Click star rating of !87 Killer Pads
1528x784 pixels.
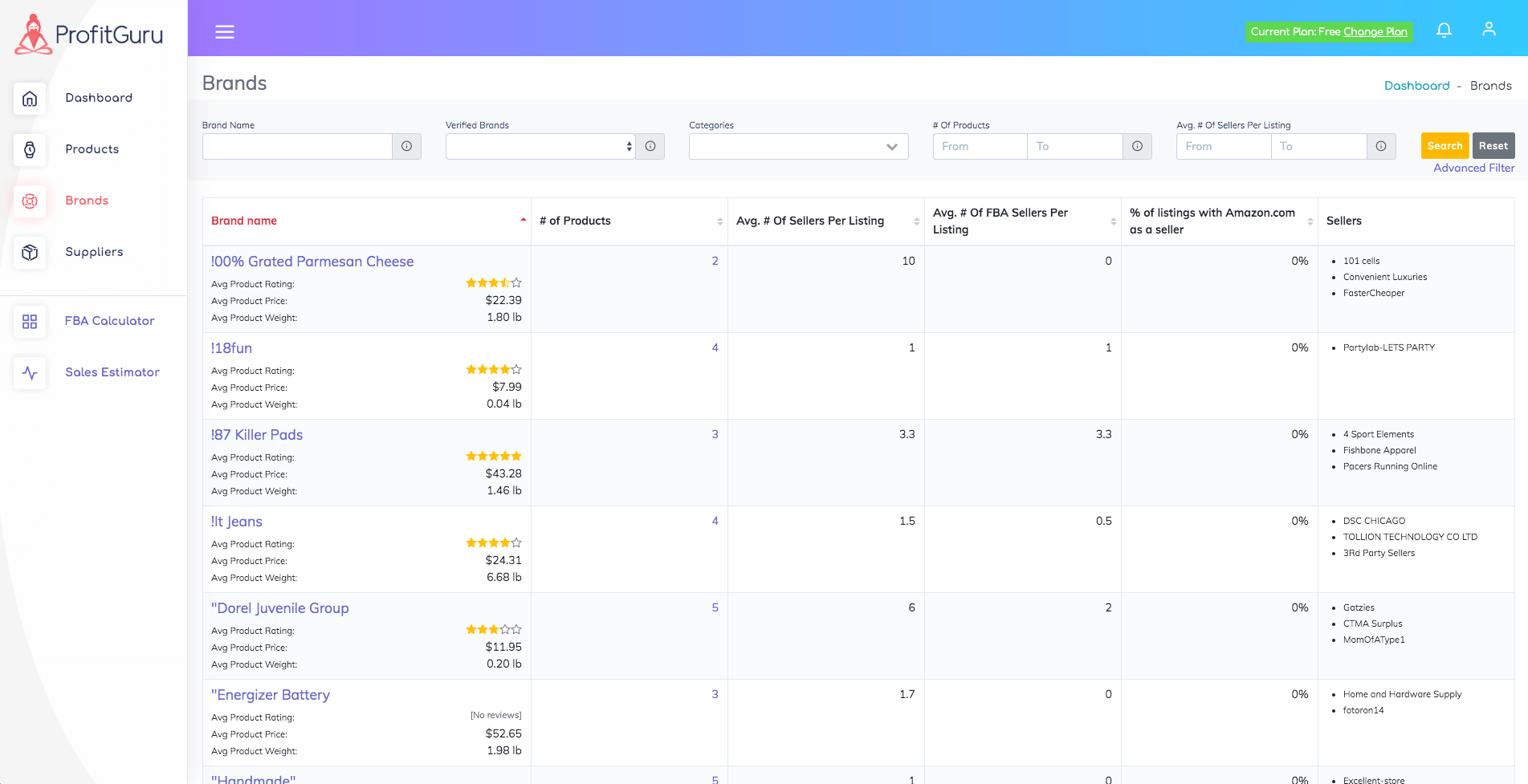click(494, 456)
